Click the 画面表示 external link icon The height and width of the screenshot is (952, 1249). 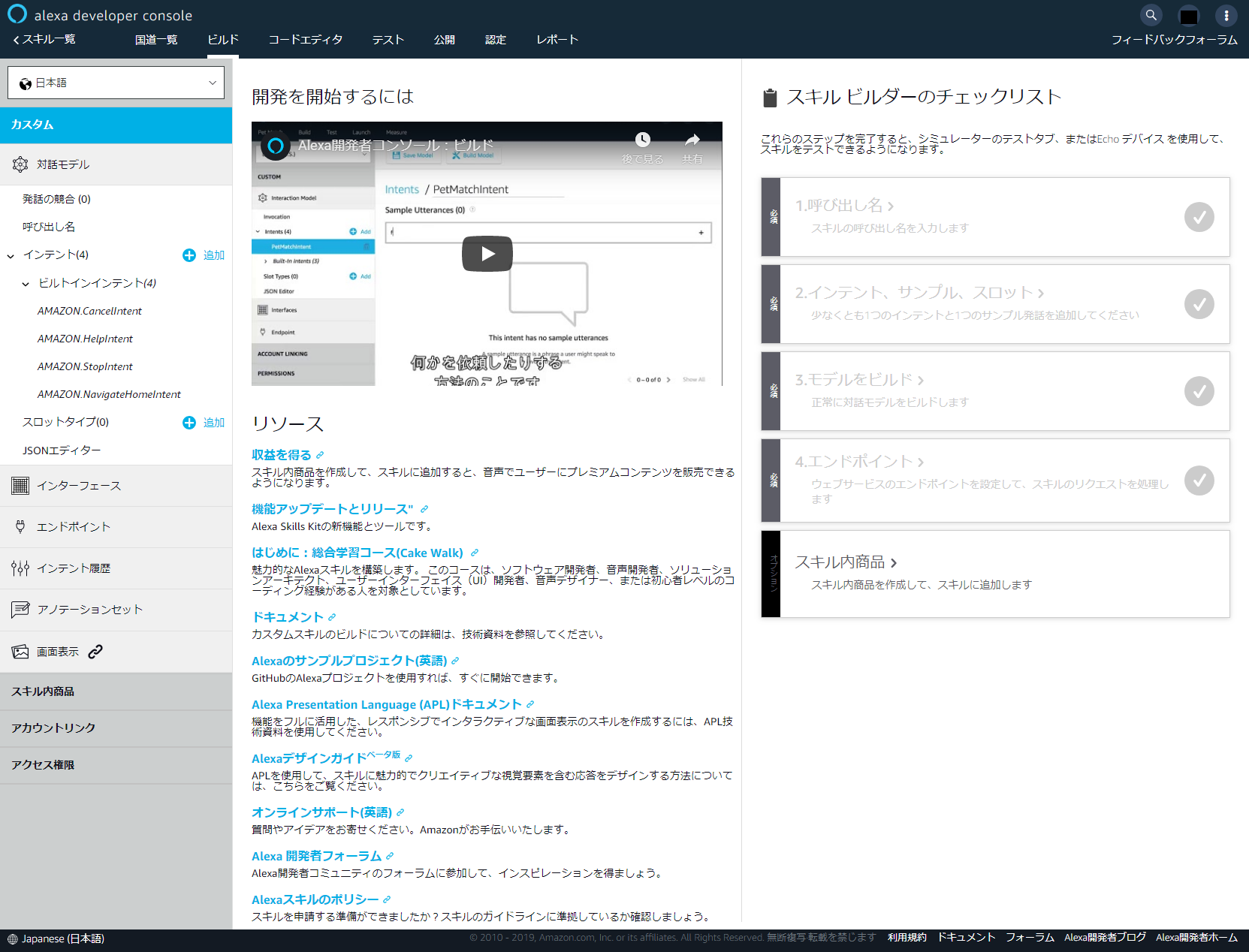pyautogui.click(x=95, y=651)
